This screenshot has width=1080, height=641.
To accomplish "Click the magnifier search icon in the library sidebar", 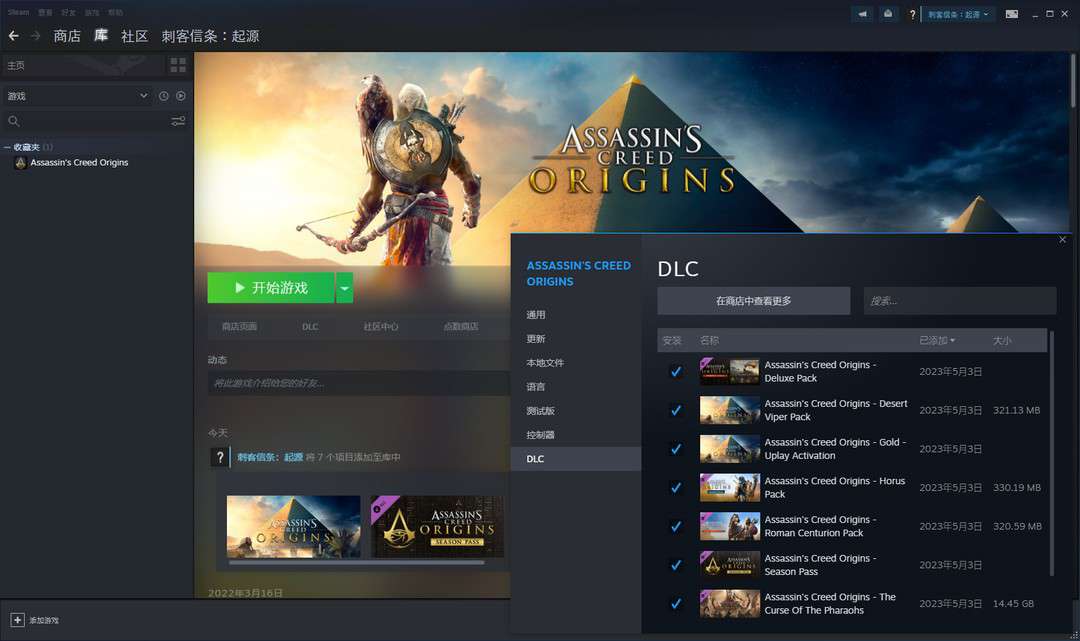I will [x=14, y=121].
